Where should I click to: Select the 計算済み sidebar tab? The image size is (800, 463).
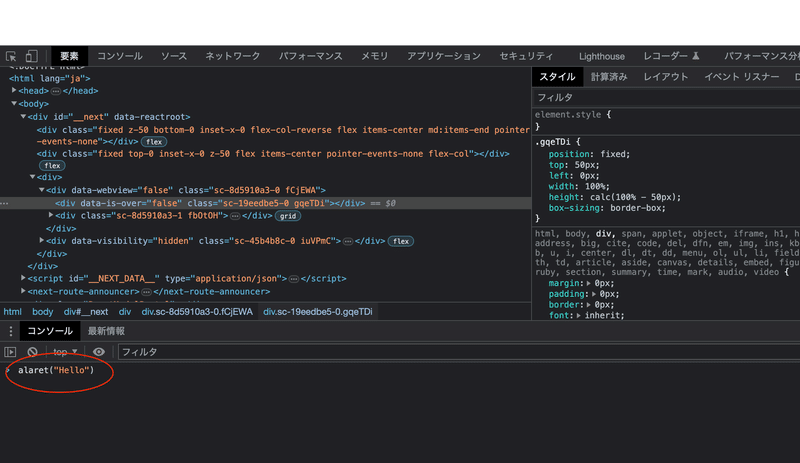609,77
